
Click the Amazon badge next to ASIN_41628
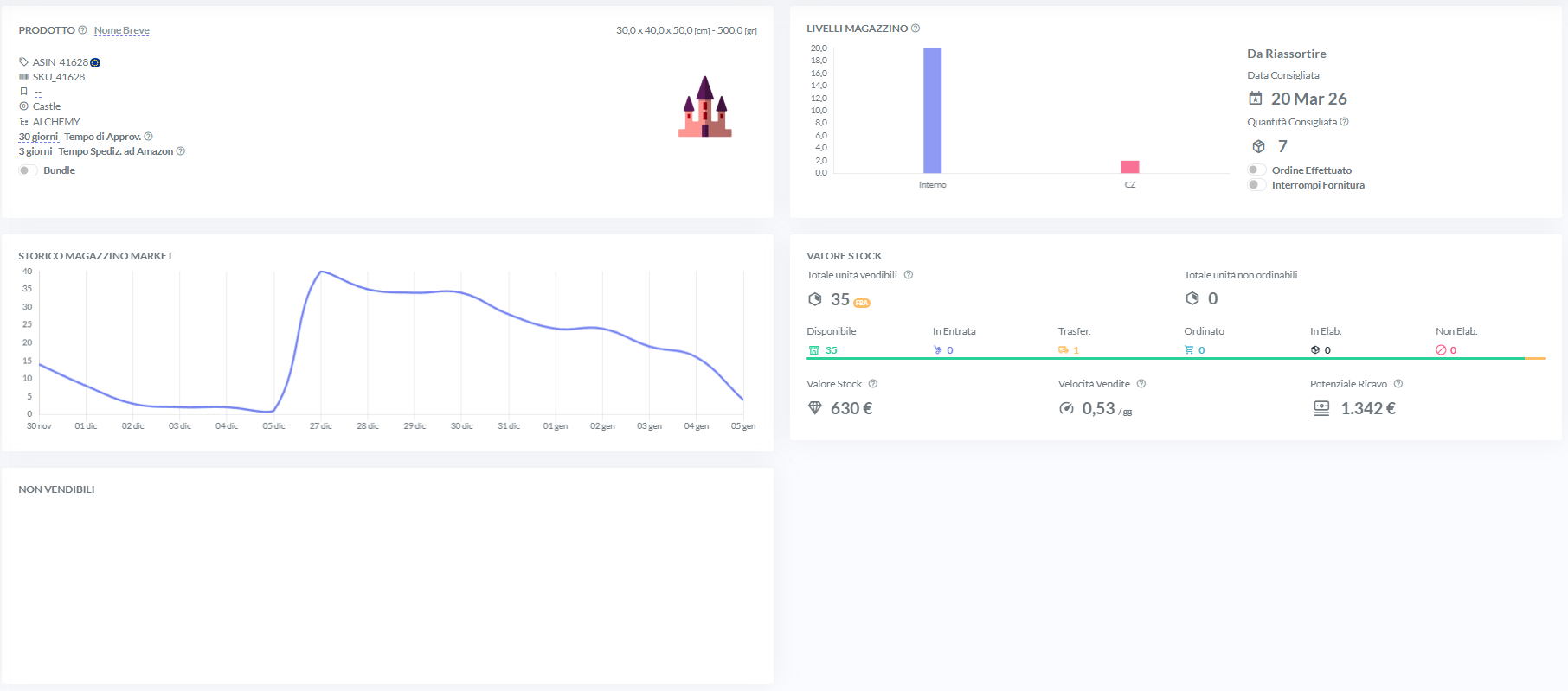pos(95,62)
